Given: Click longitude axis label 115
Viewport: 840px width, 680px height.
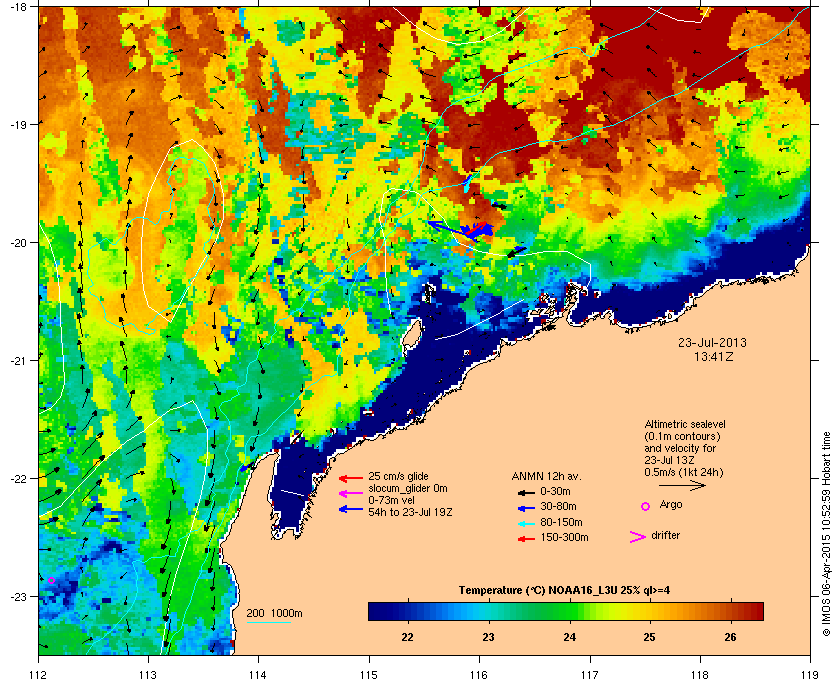Looking at the screenshot, I should [369, 674].
